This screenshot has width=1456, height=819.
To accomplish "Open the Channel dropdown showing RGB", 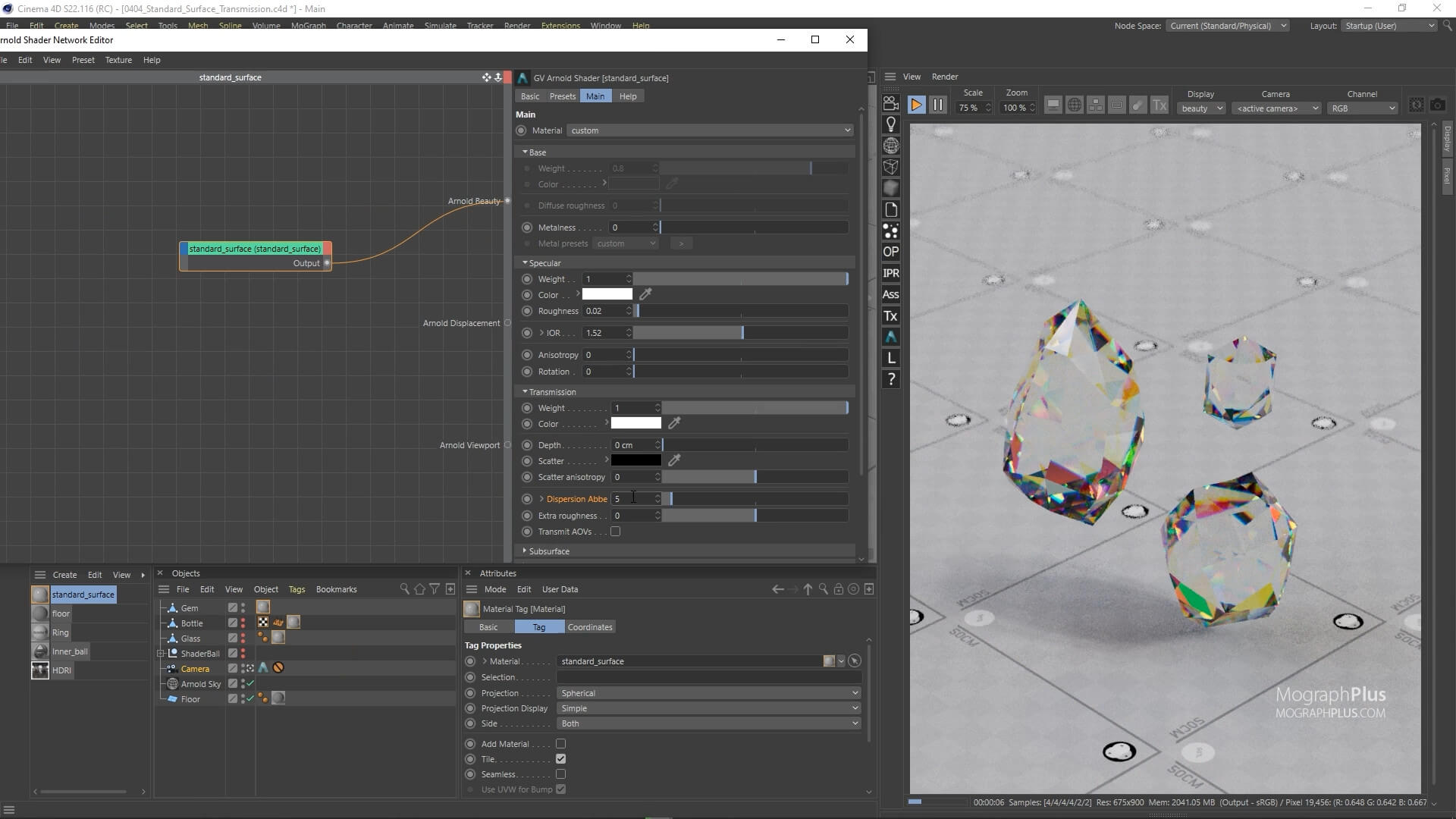I will [1362, 108].
